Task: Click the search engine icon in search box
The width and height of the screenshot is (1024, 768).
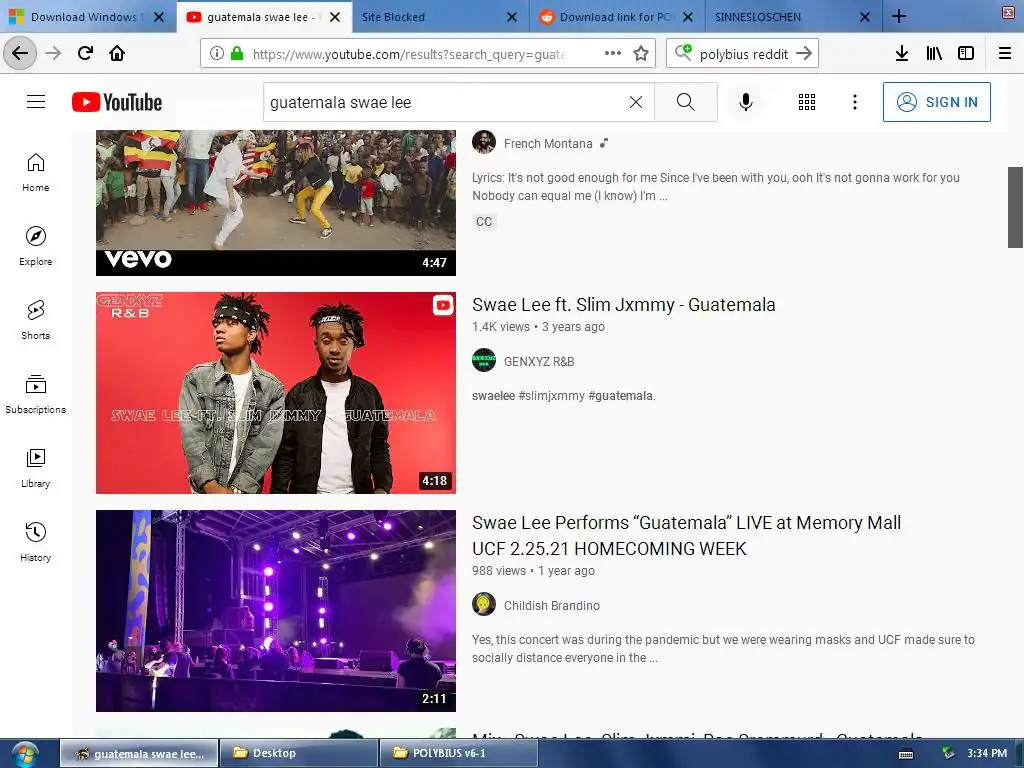Action: point(683,52)
